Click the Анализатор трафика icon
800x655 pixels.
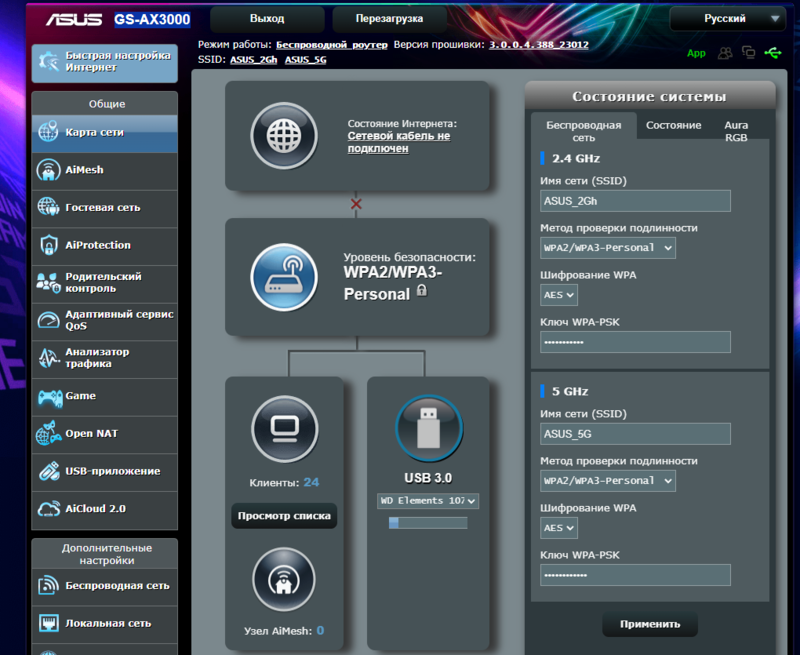pyautogui.click(x=49, y=358)
